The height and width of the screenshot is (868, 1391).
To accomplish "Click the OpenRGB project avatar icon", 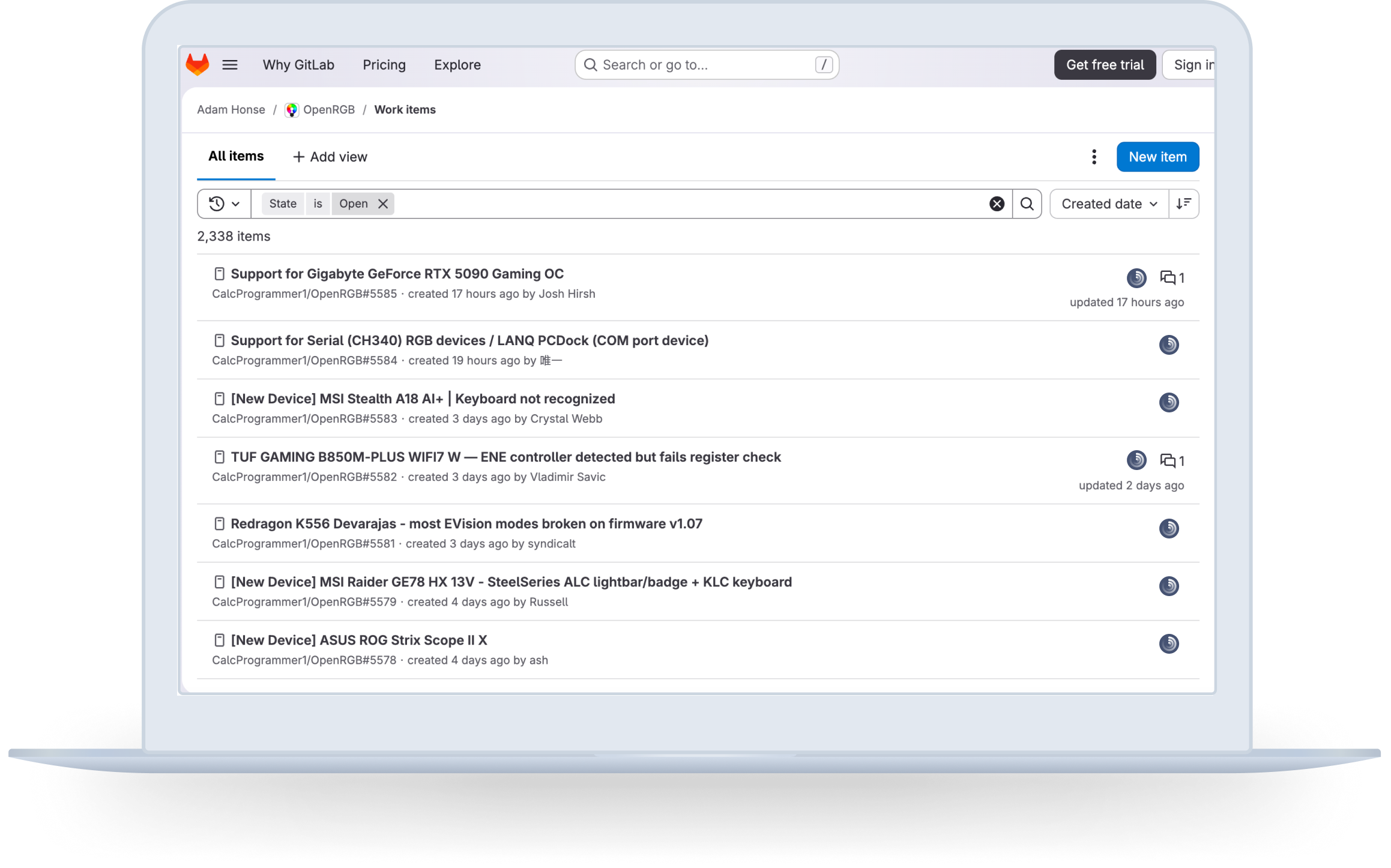I will click(x=292, y=110).
